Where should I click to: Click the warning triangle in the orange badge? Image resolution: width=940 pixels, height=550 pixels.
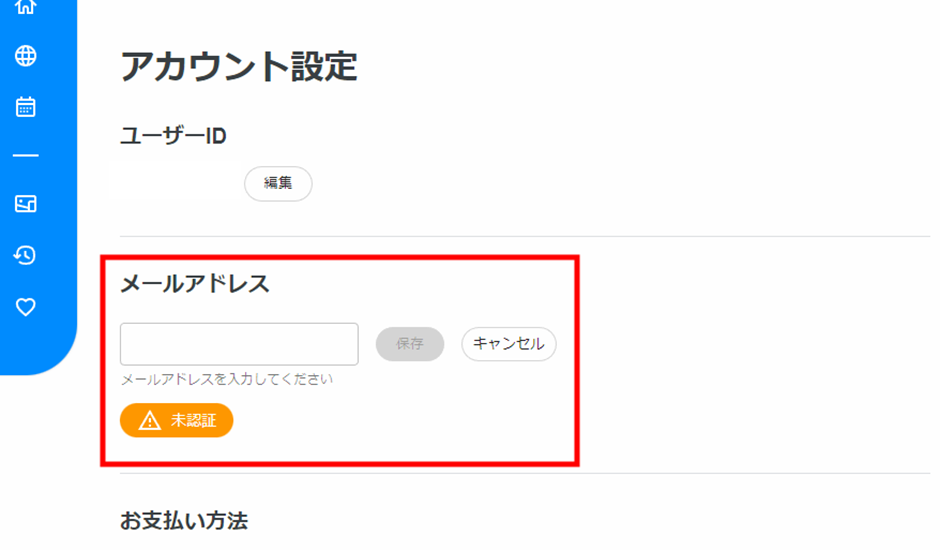tap(149, 421)
